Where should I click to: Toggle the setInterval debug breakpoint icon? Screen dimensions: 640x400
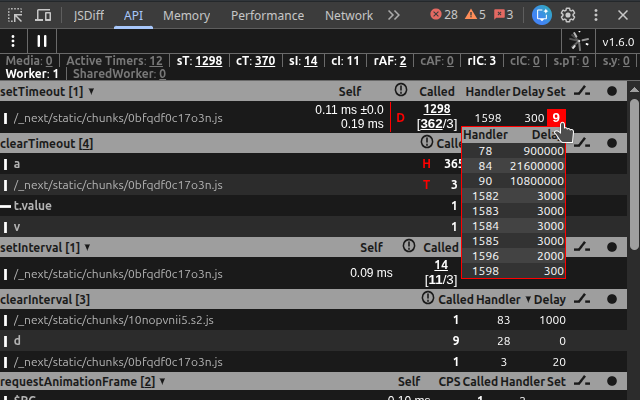582,247
